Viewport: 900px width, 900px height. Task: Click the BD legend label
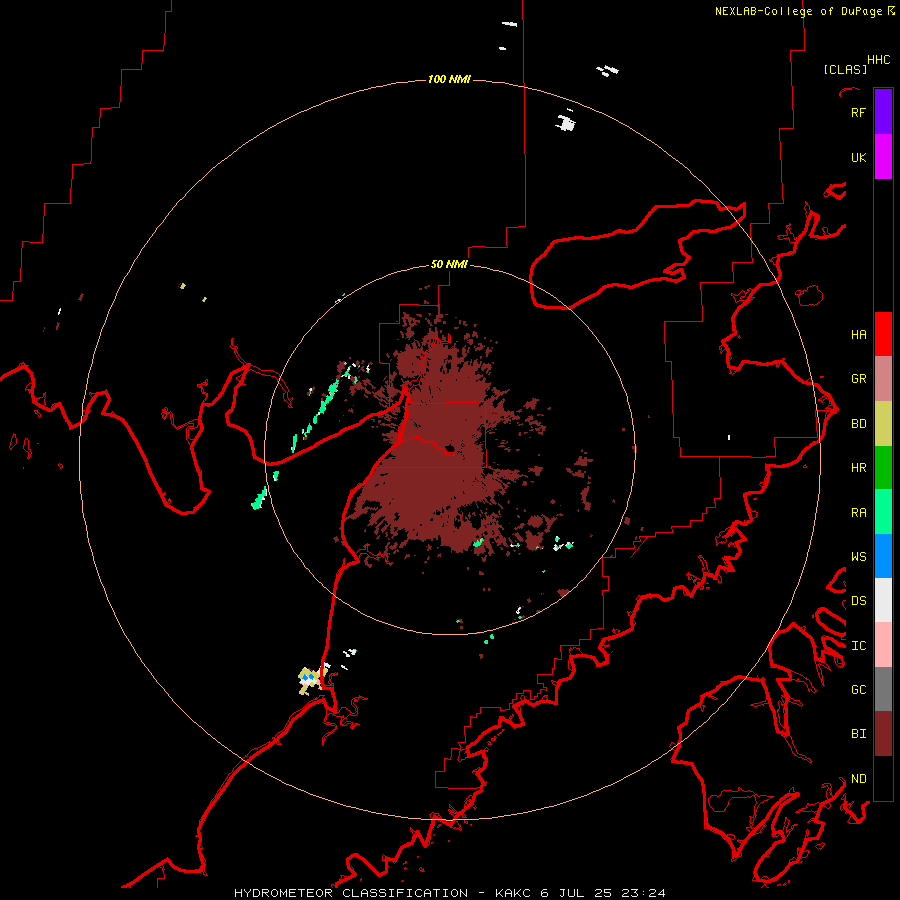coord(858,424)
